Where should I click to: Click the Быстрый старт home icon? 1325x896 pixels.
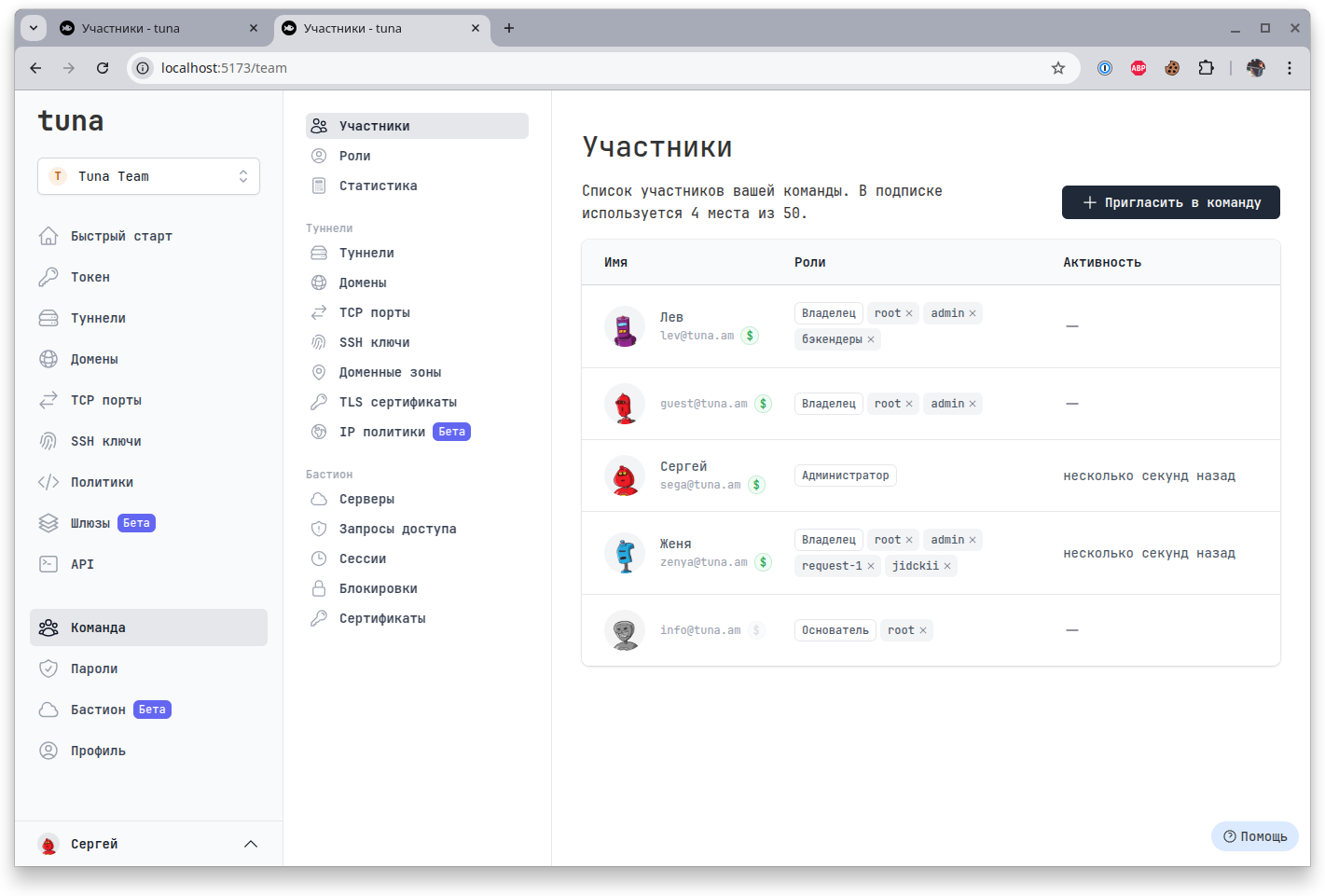tap(48, 236)
